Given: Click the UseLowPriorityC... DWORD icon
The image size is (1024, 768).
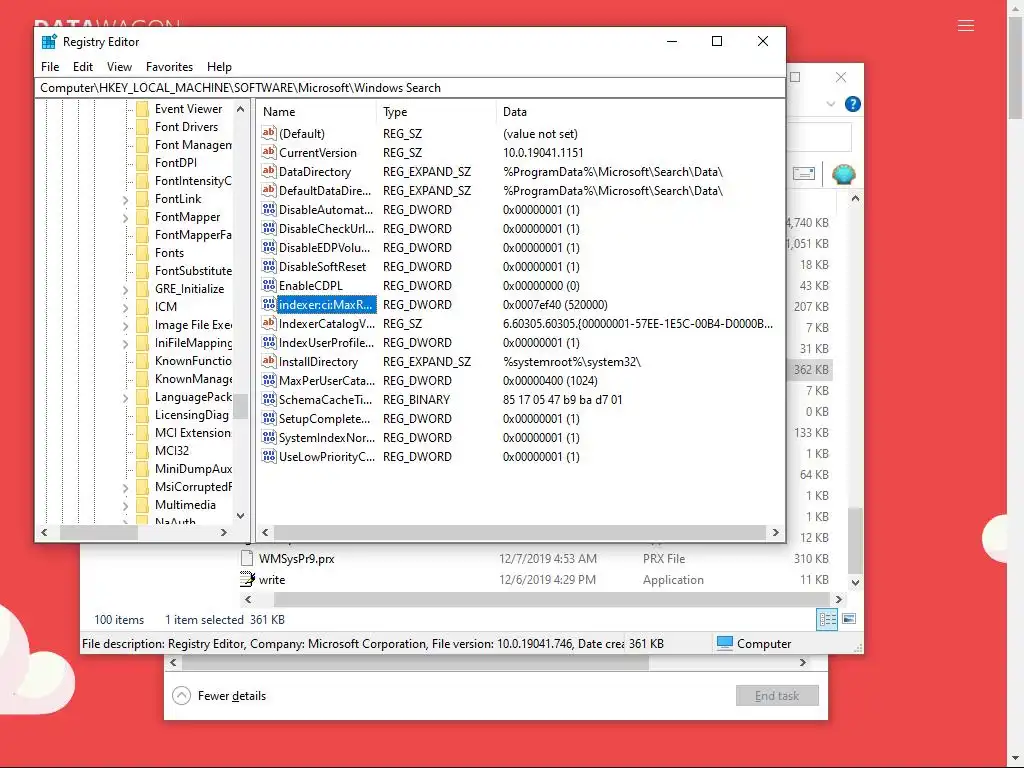Looking at the screenshot, I should (268, 456).
